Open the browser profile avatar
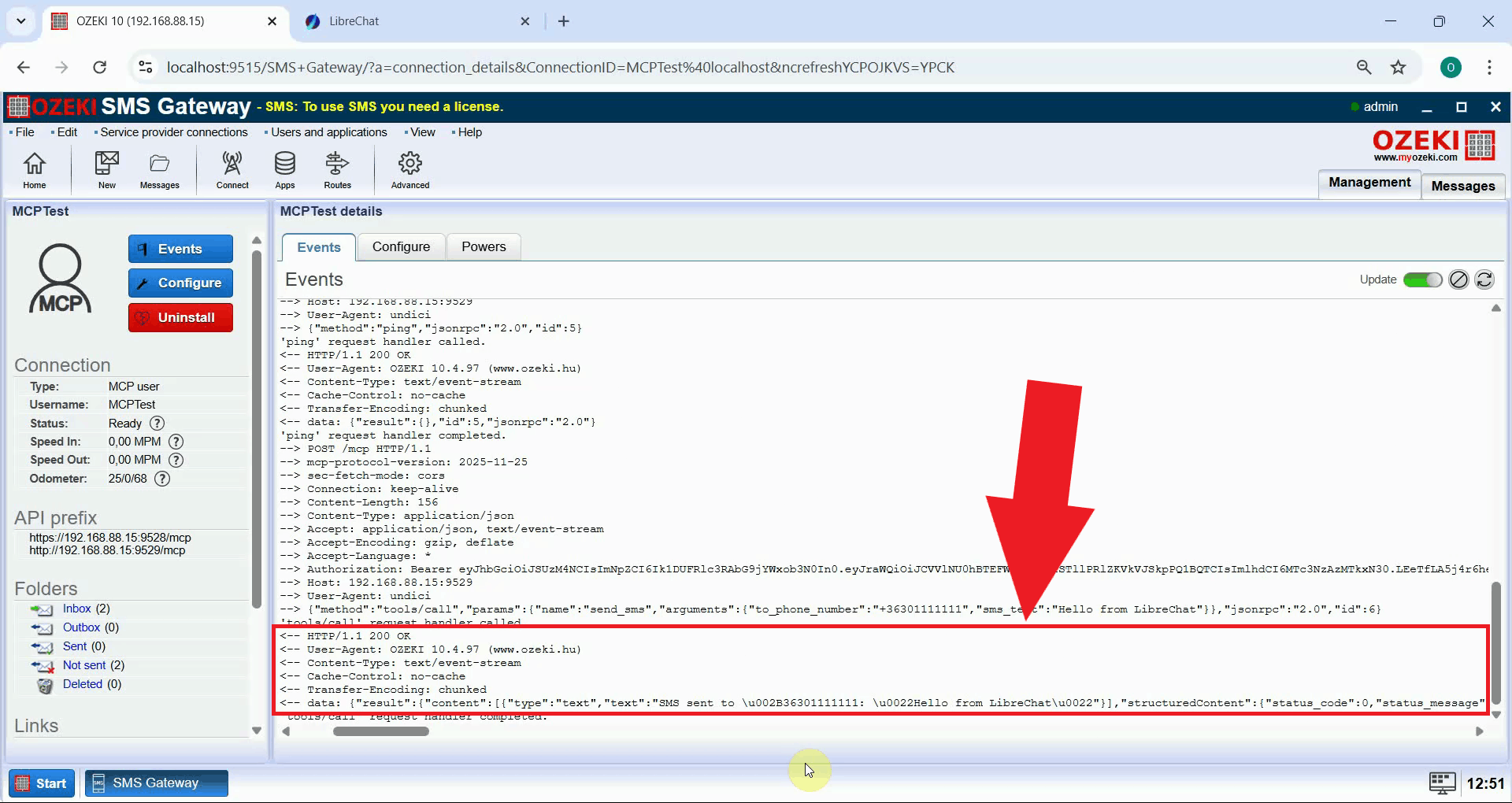Image resolution: width=1512 pixels, height=803 pixels. point(1451,67)
